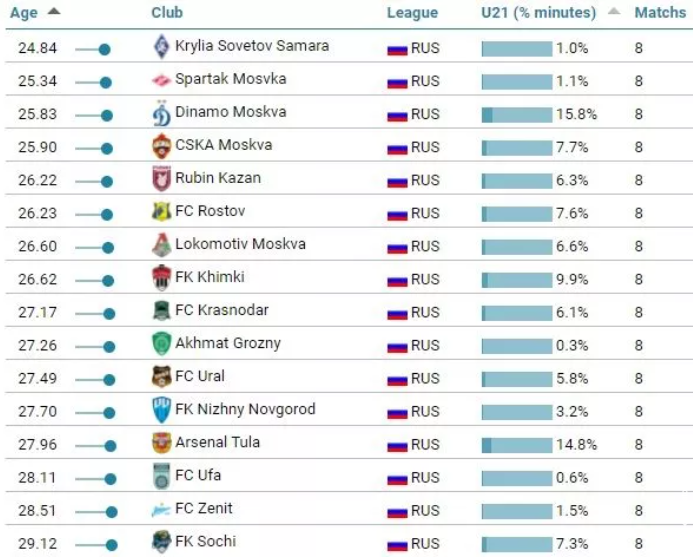Click the Rubin Kazan club crest
The height and width of the screenshot is (558, 693).
click(x=162, y=179)
